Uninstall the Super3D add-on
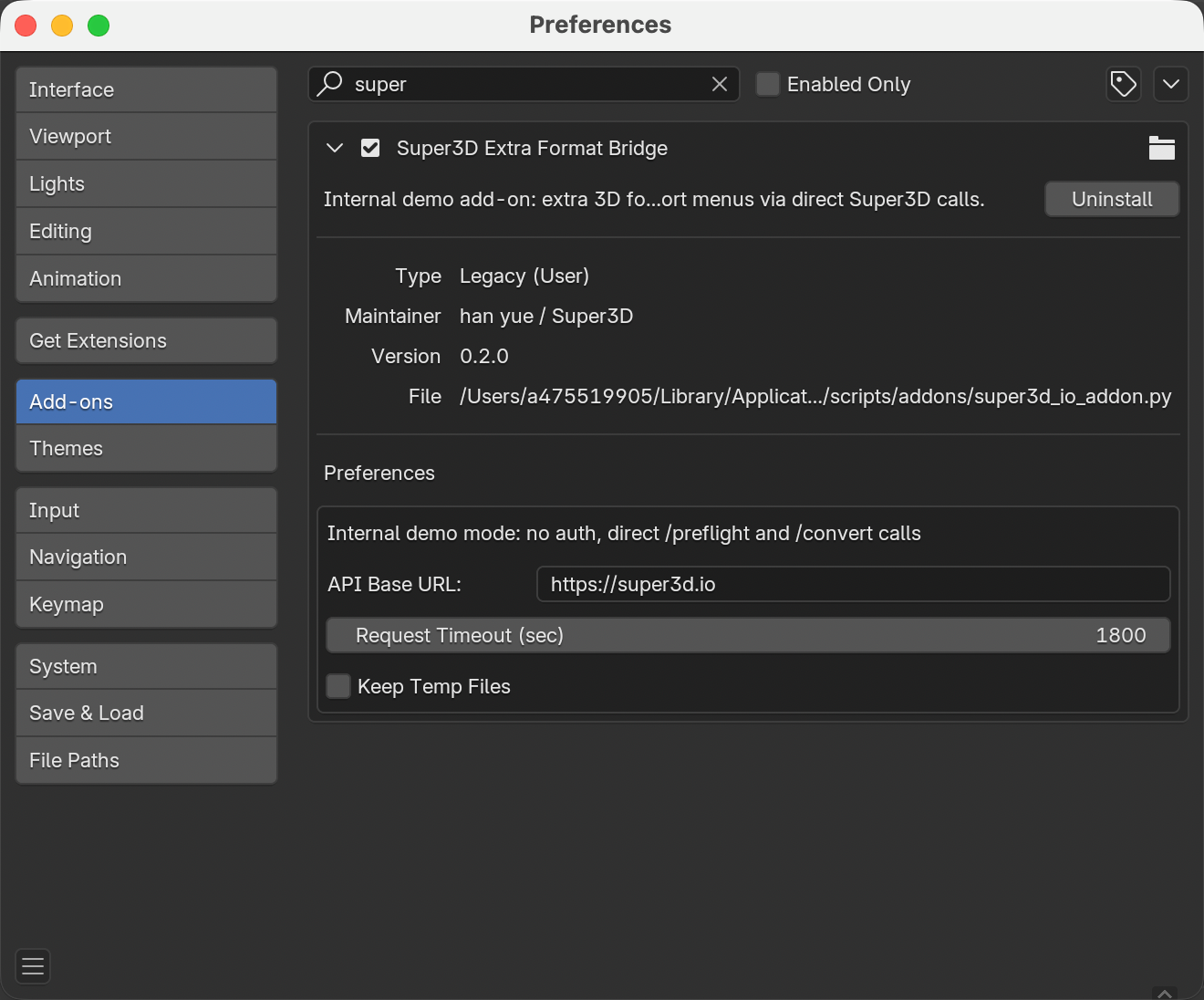1204x1000 pixels. click(x=1112, y=199)
